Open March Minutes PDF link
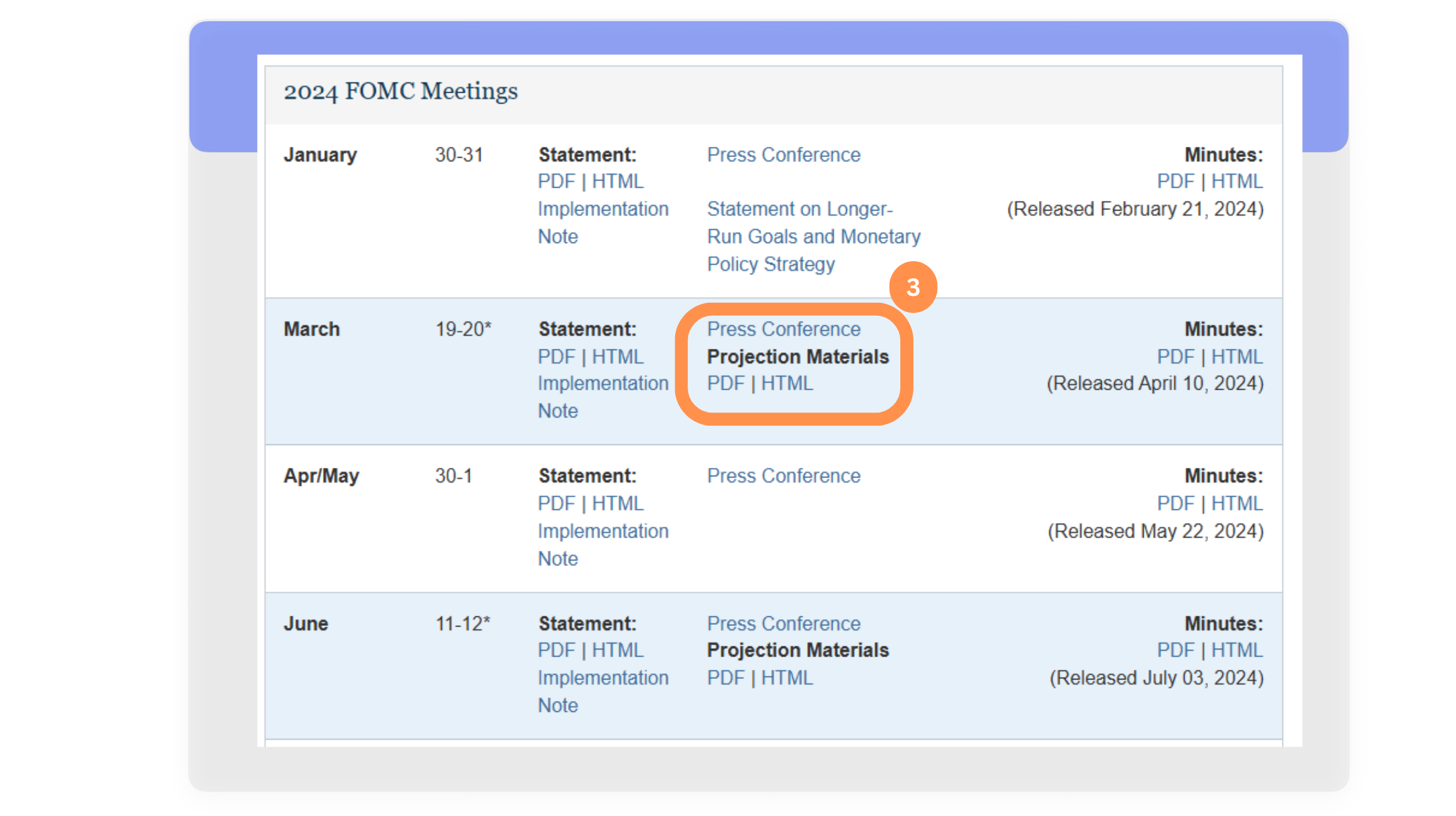Image resolution: width=1456 pixels, height=816 pixels. (x=1176, y=357)
